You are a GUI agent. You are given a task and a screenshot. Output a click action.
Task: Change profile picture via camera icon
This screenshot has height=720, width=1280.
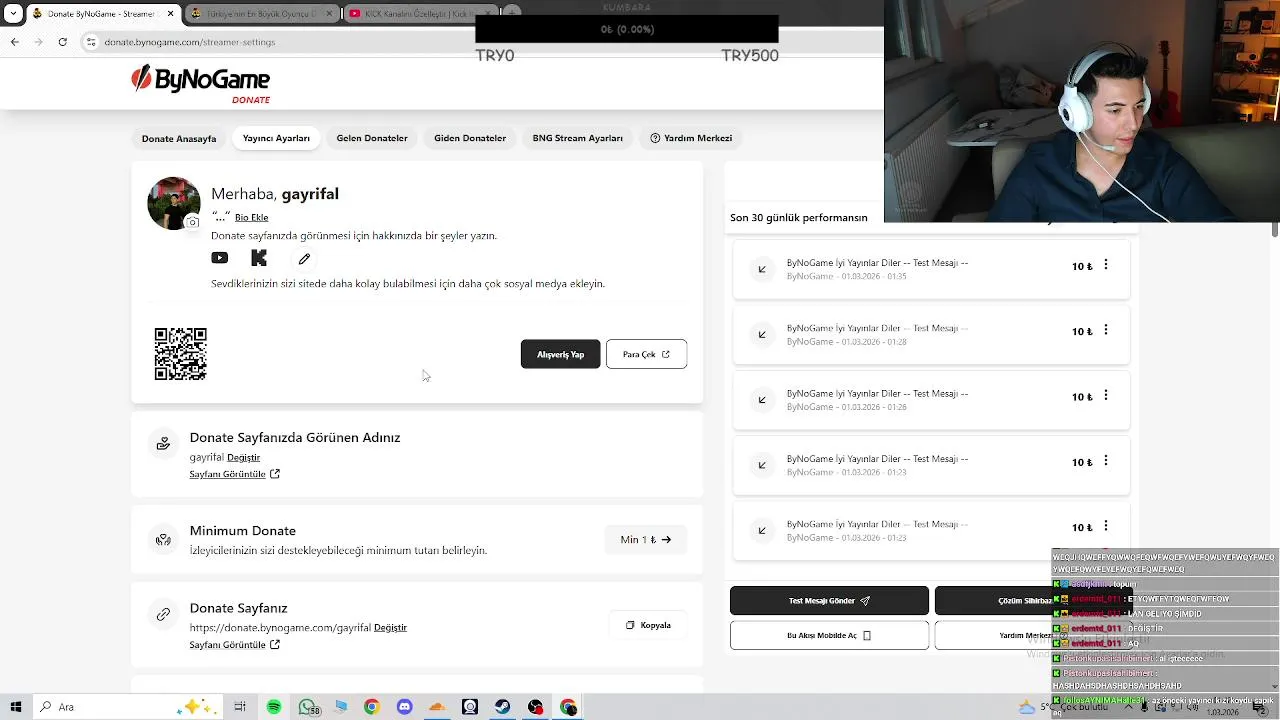click(x=193, y=222)
